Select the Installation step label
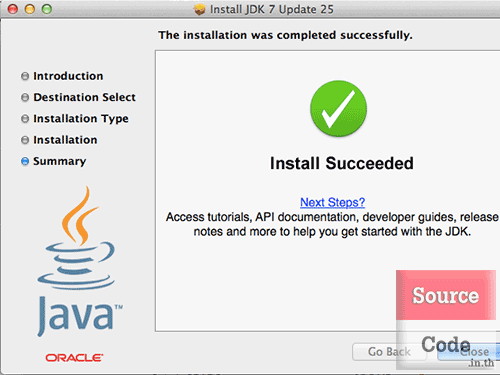The image size is (500, 375). point(65,140)
